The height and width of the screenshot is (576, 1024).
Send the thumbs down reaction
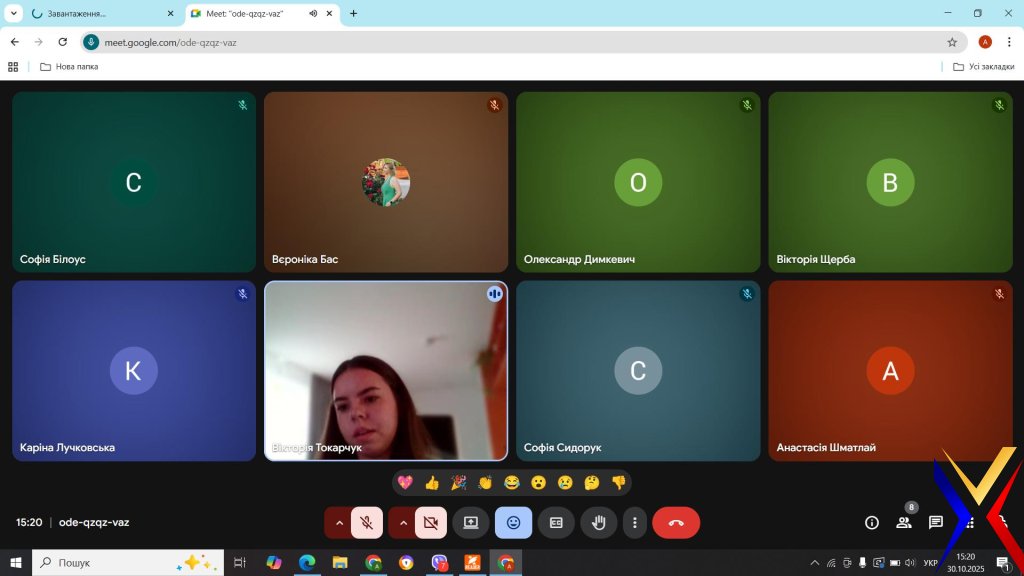pos(618,482)
